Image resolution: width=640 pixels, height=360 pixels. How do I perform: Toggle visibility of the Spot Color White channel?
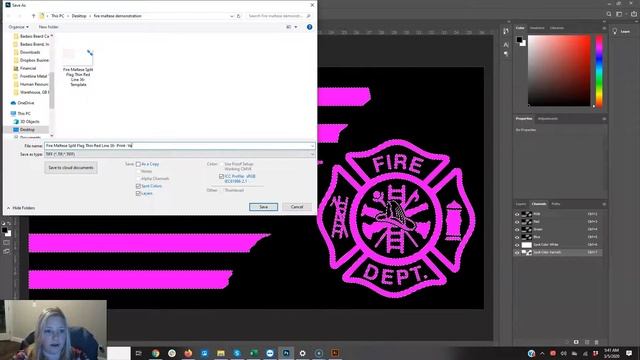pos(517,245)
